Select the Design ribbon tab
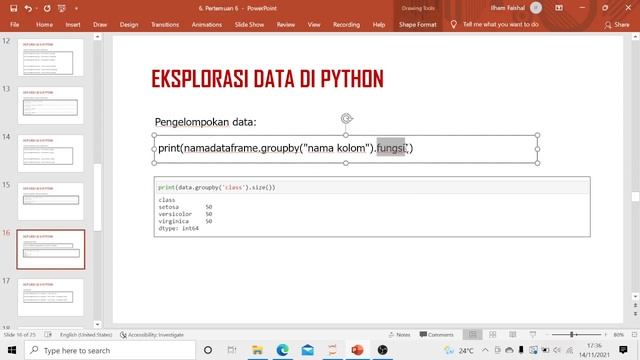This screenshot has width=640, height=360. click(x=129, y=24)
